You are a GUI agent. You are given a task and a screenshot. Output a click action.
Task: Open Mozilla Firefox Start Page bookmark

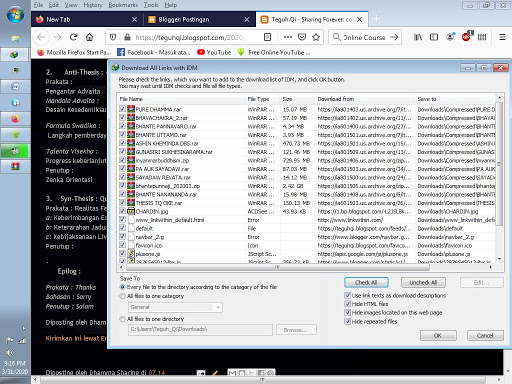click(74, 52)
